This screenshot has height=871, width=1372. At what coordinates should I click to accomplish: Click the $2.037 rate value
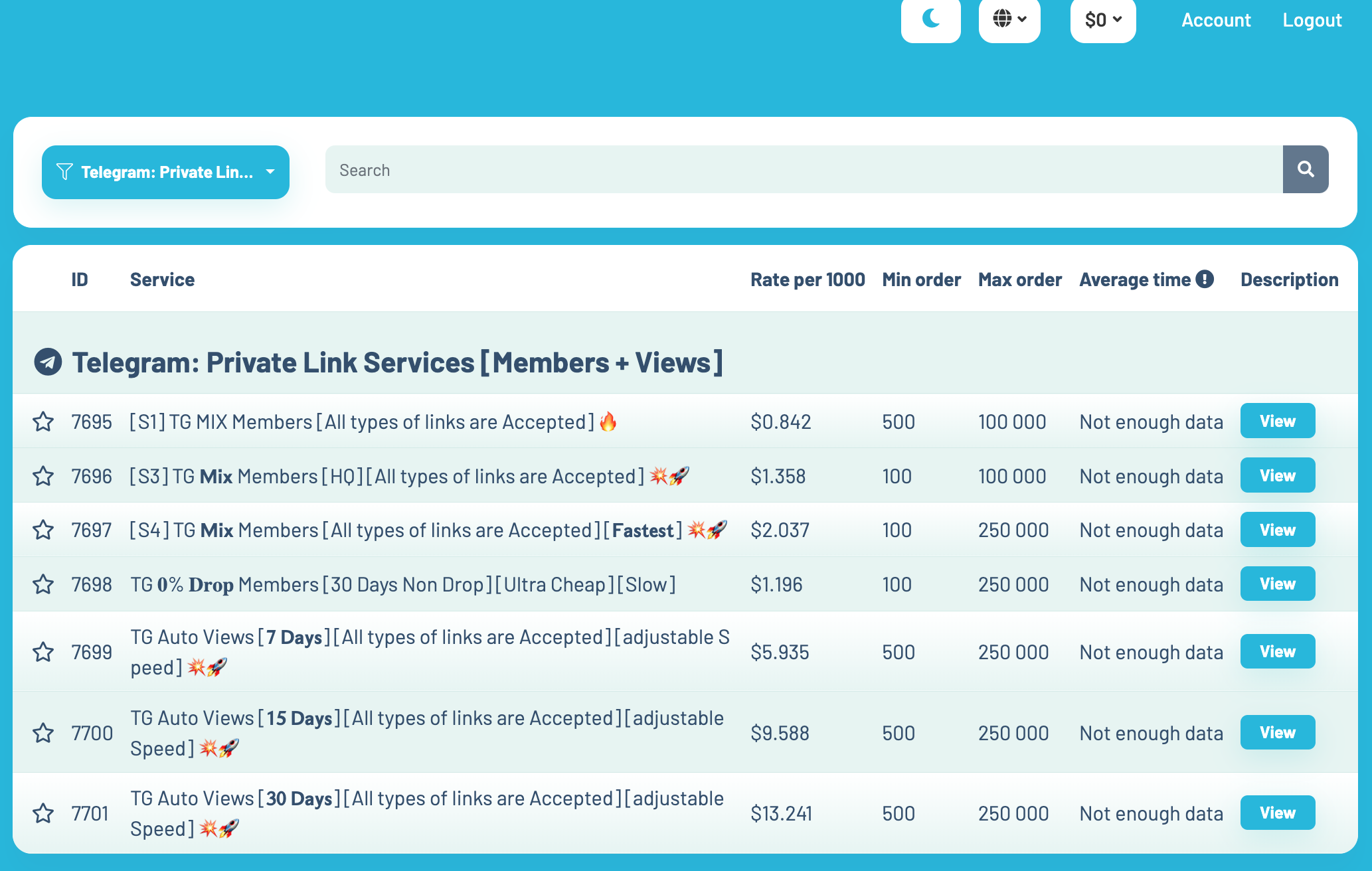(x=780, y=530)
